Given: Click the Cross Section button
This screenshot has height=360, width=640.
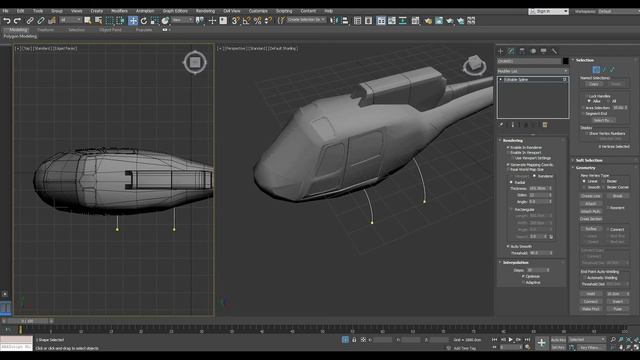Looking at the screenshot, I should (591, 219).
